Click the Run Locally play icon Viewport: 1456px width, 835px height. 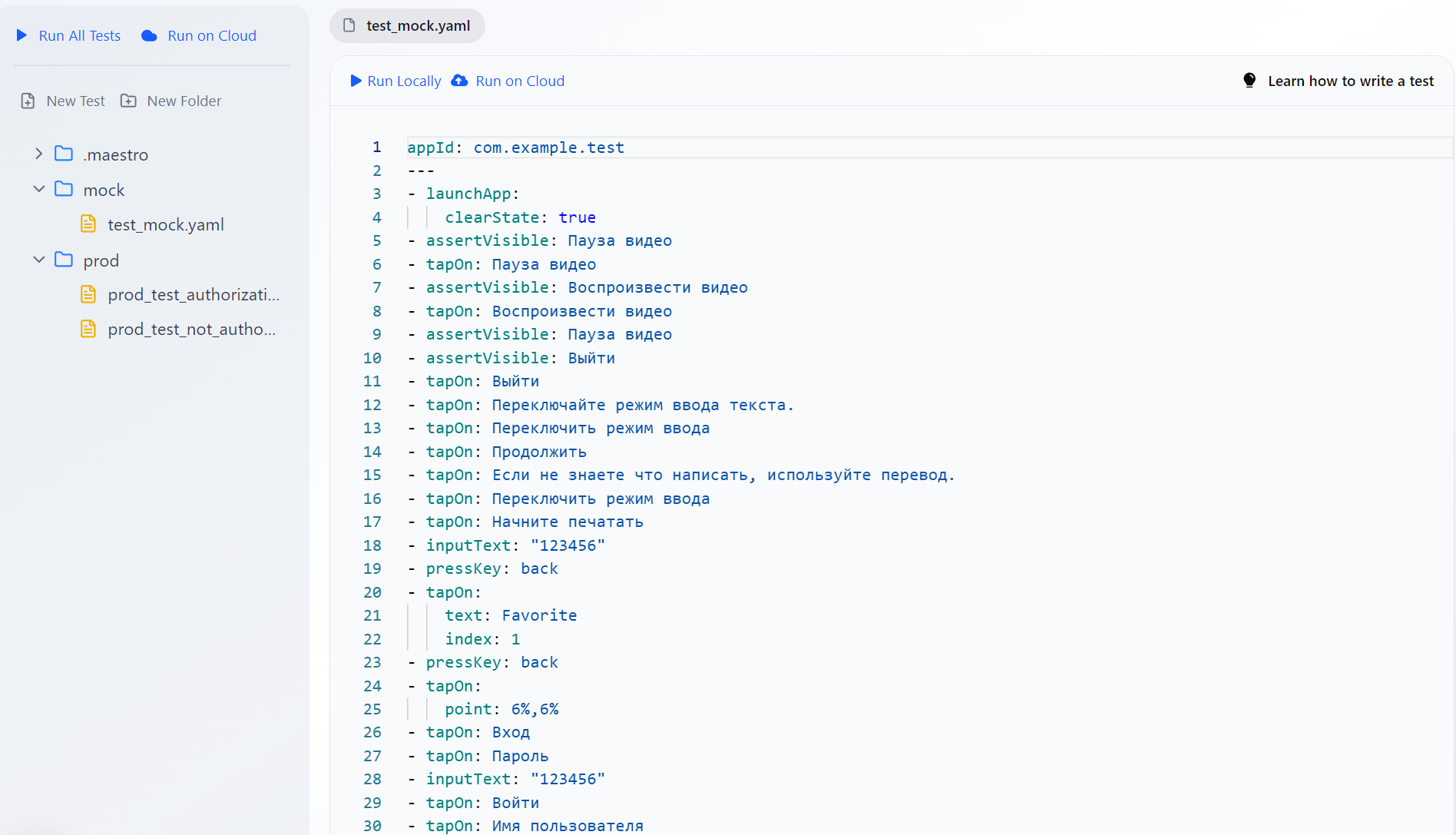click(356, 81)
